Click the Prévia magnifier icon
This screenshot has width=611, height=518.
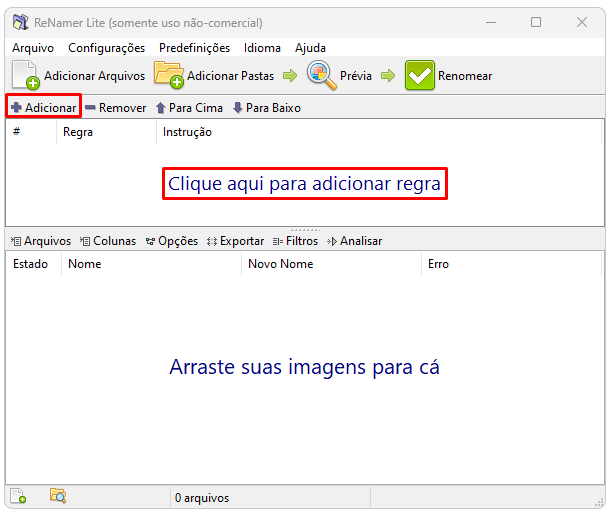(x=321, y=75)
